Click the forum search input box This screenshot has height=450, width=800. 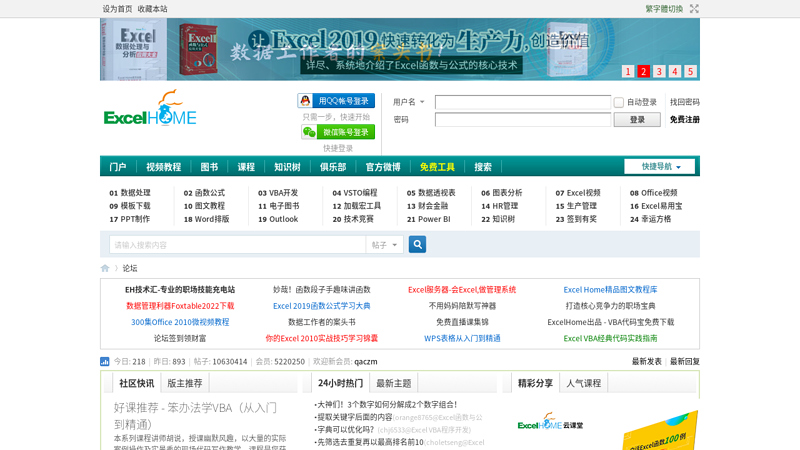238,245
